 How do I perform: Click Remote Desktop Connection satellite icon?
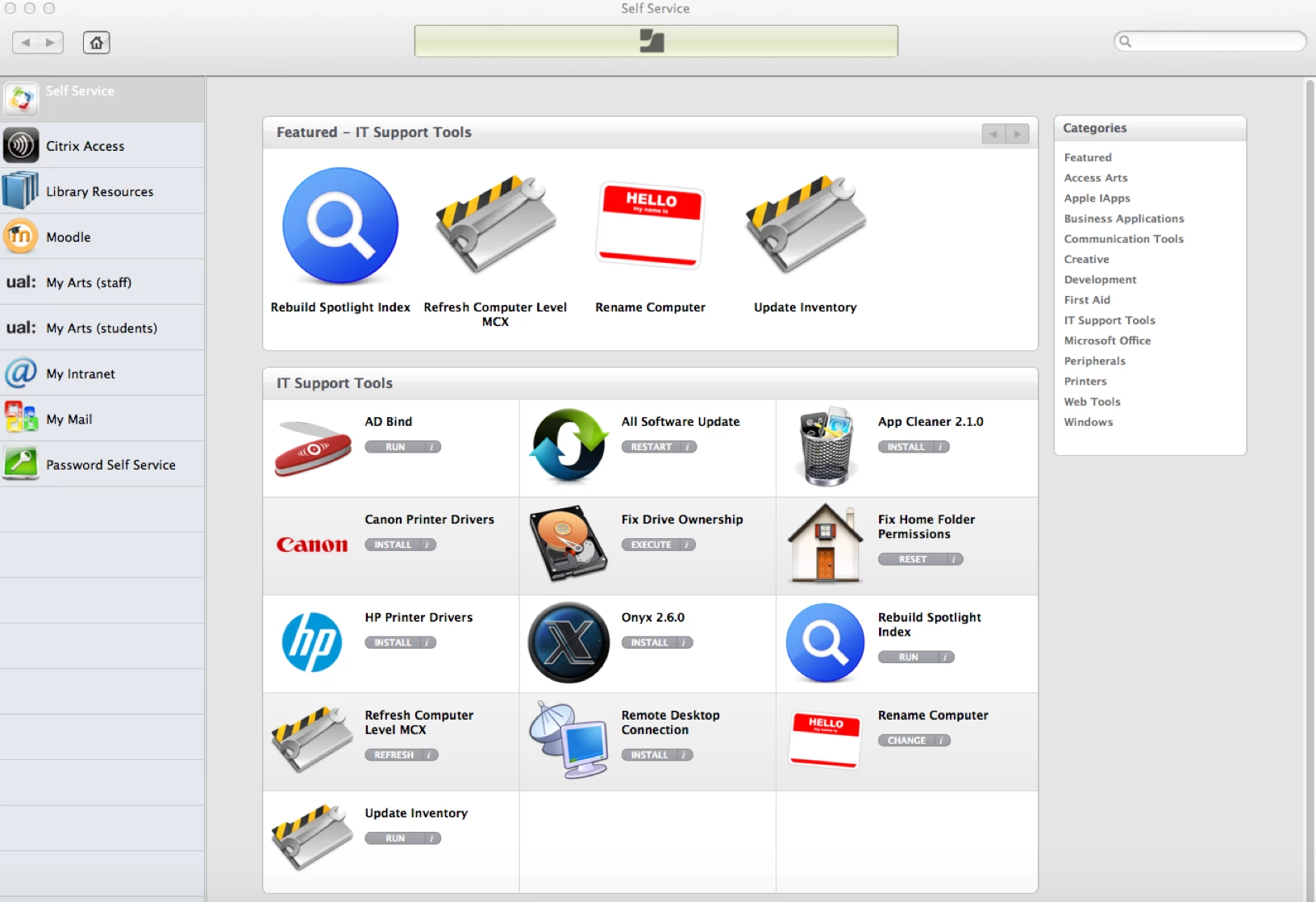568,739
